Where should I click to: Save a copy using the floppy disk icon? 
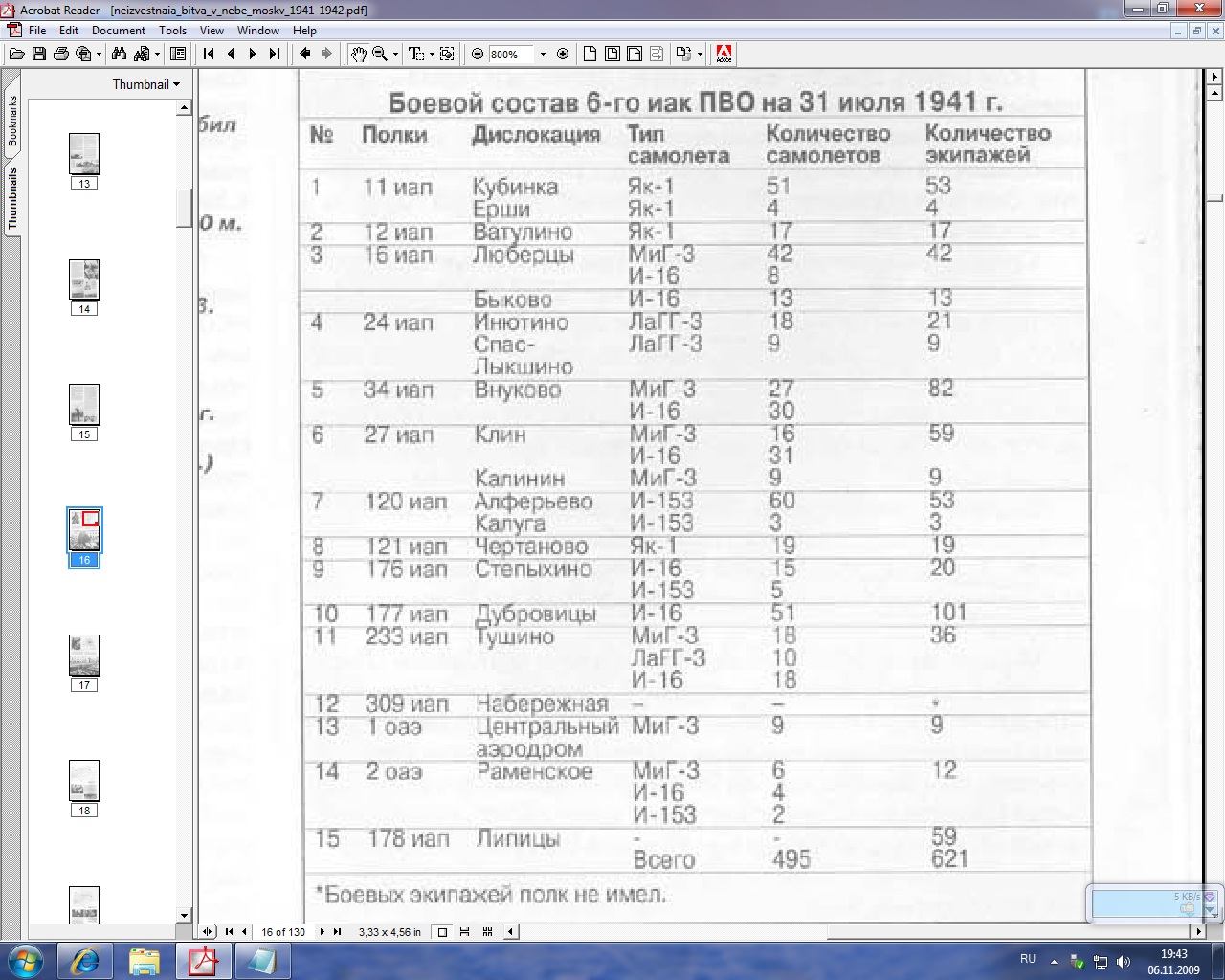tap(39, 55)
